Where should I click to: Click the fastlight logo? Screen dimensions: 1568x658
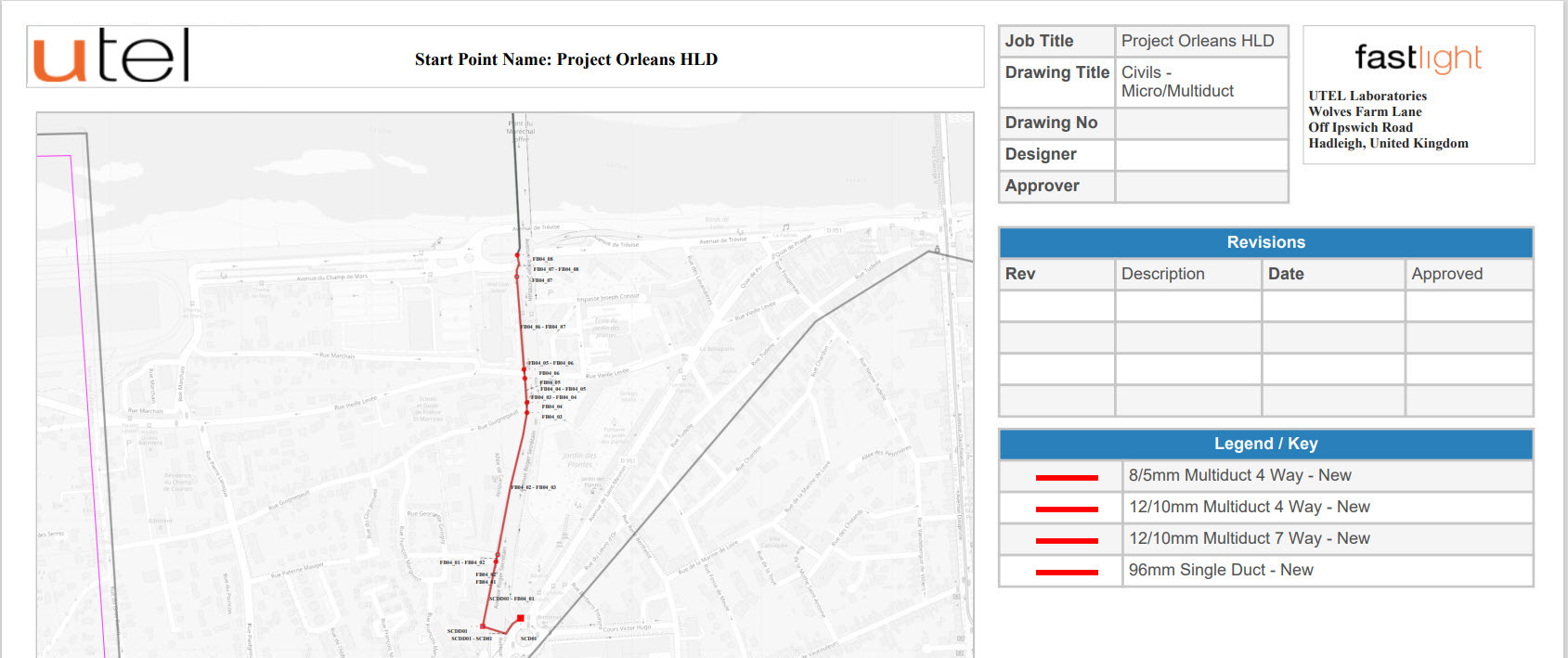(1418, 58)
